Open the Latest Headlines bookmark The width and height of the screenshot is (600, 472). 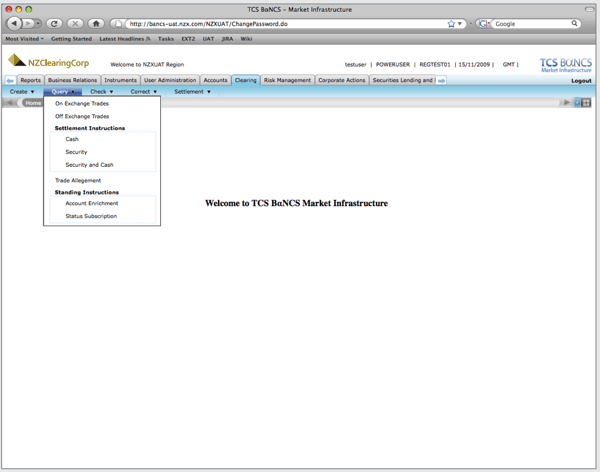click(125, 39)
